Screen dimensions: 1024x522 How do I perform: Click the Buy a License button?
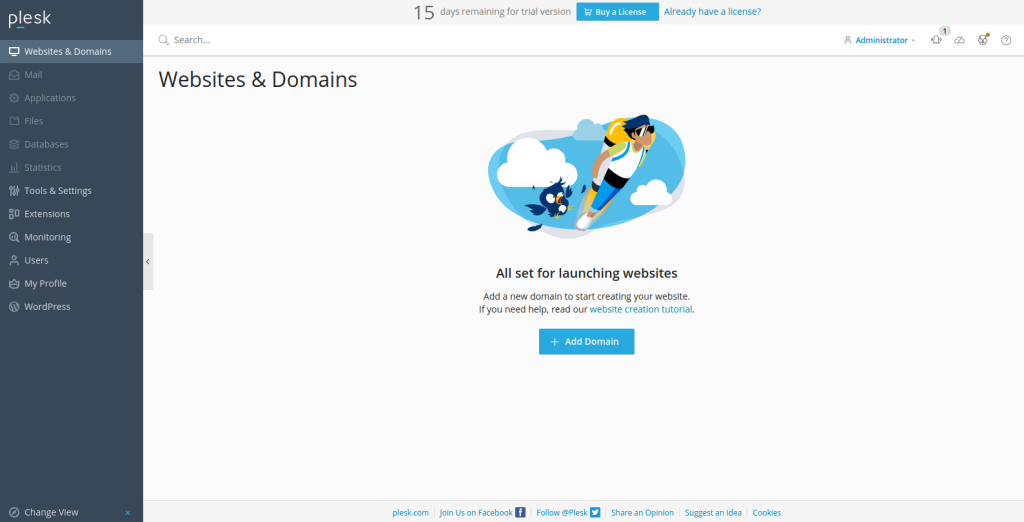point(617,12)
